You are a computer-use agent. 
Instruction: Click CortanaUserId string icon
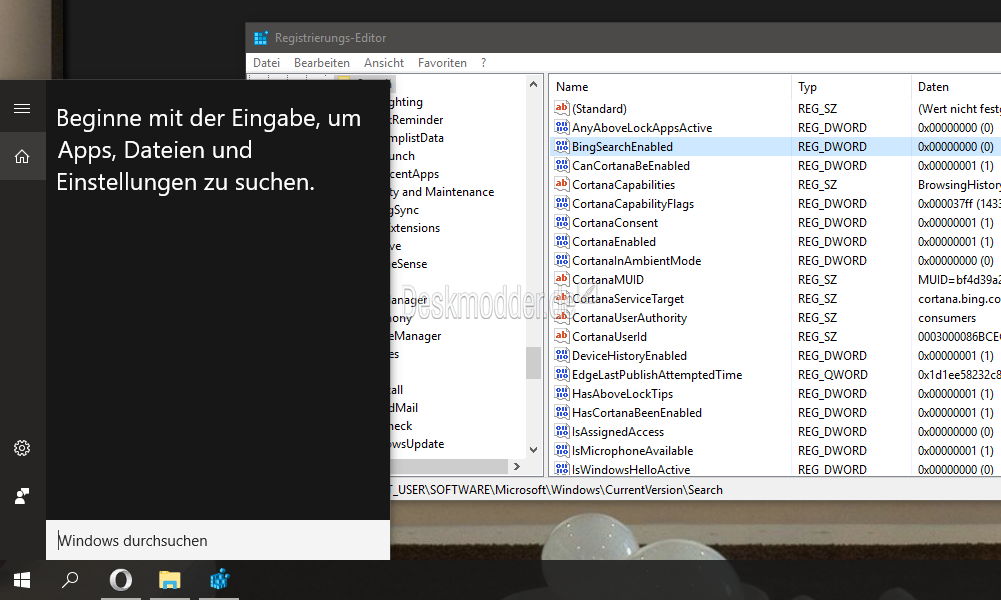(562, 336)
